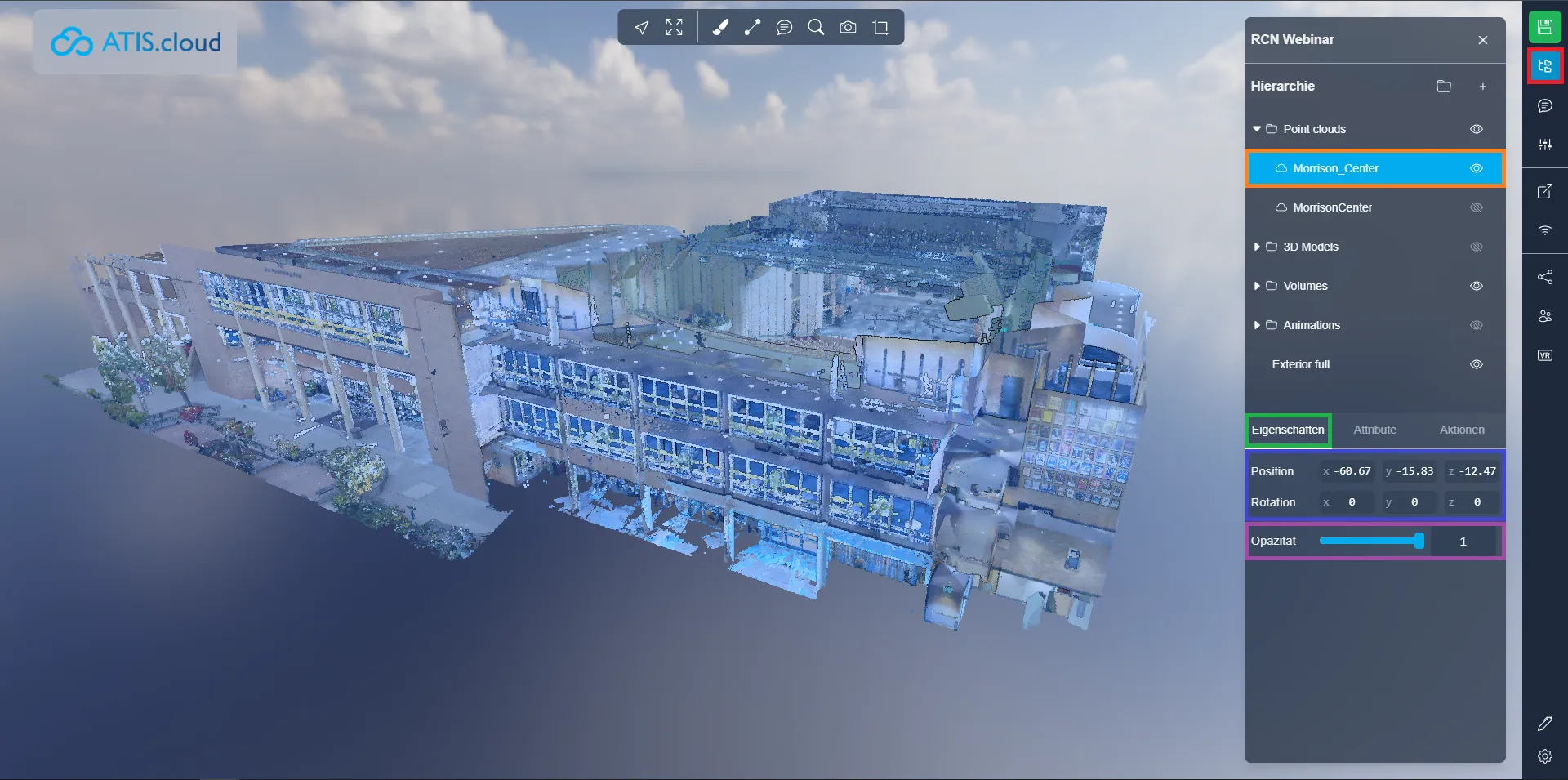Open the annotation comment tool in toolbar
Screen dimensions: 1568x780
coord(784,28)
